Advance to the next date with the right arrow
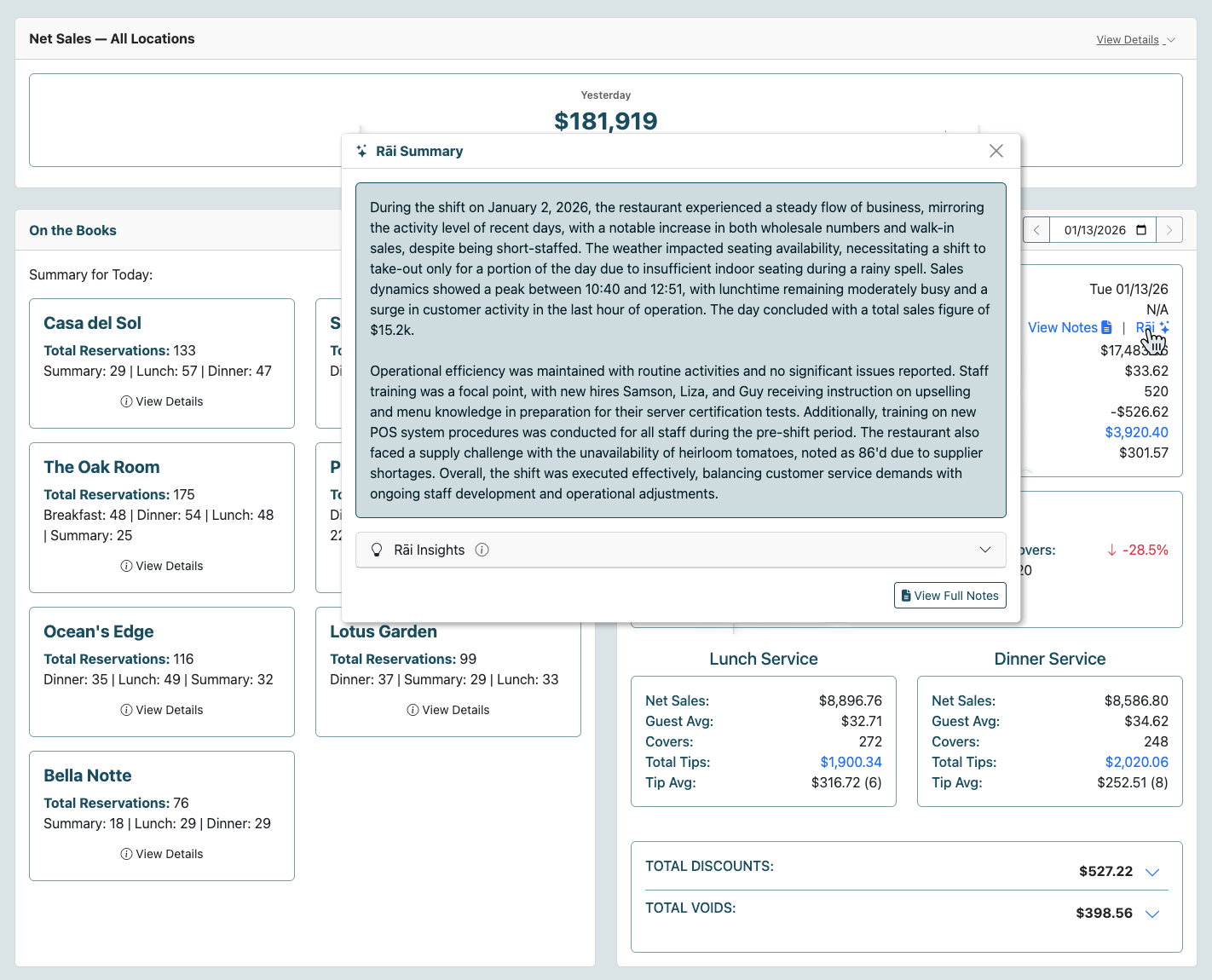This screenshot has height=980, width=1212. (x=1169, y=230)
